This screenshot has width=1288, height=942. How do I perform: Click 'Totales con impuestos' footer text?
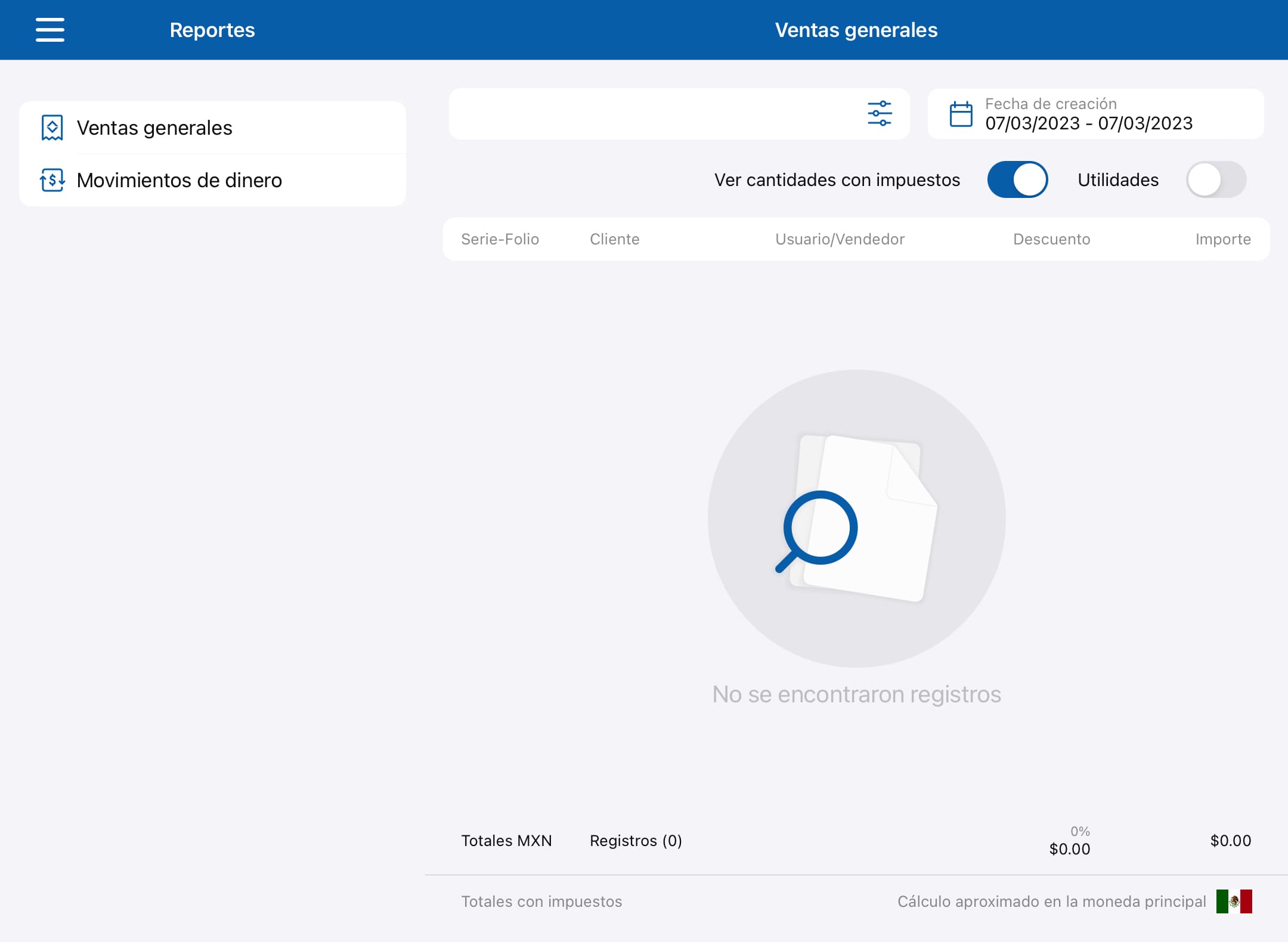[541, 901]
